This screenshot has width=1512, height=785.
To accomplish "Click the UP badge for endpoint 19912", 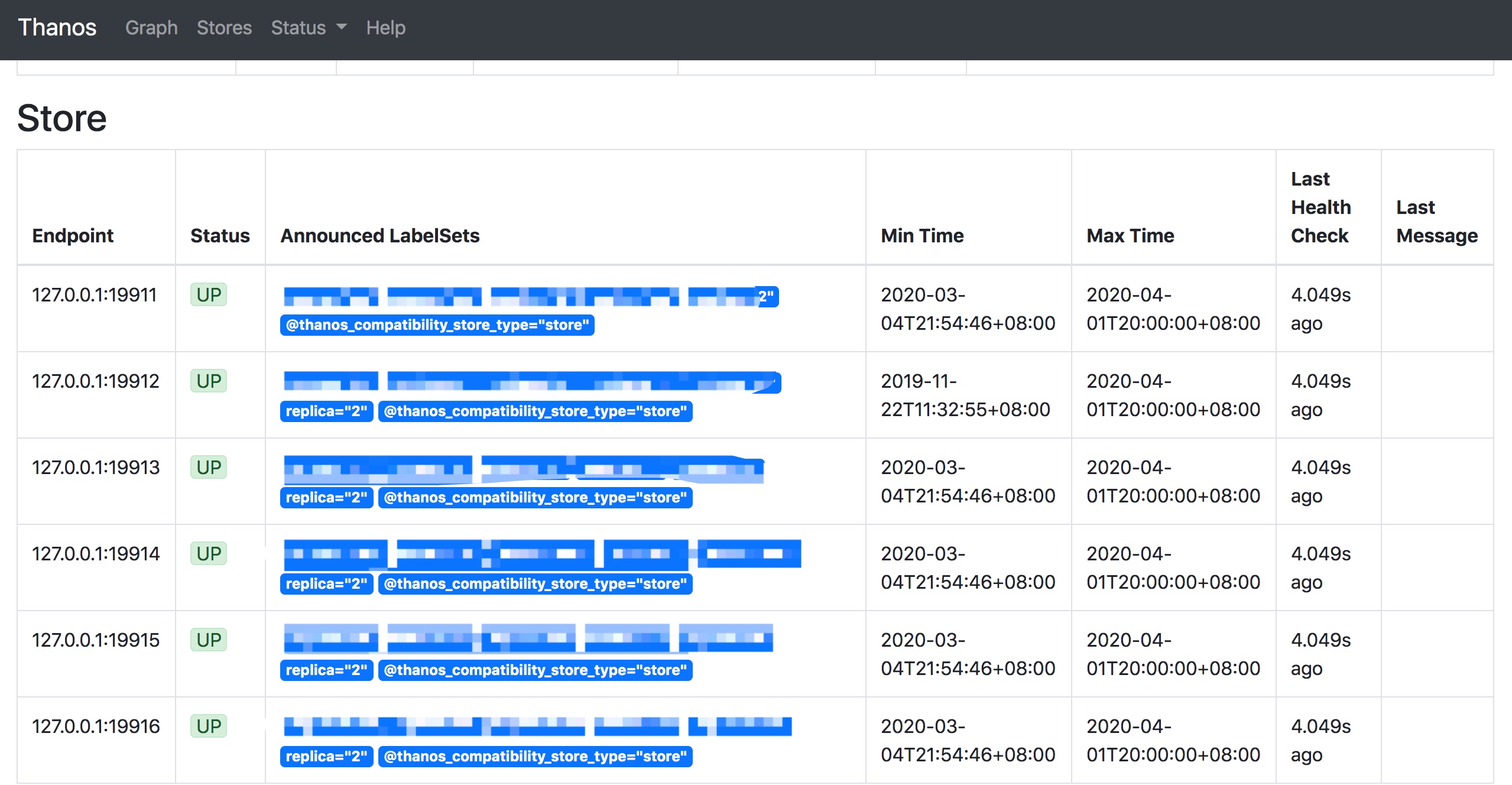I will point(209,381).
